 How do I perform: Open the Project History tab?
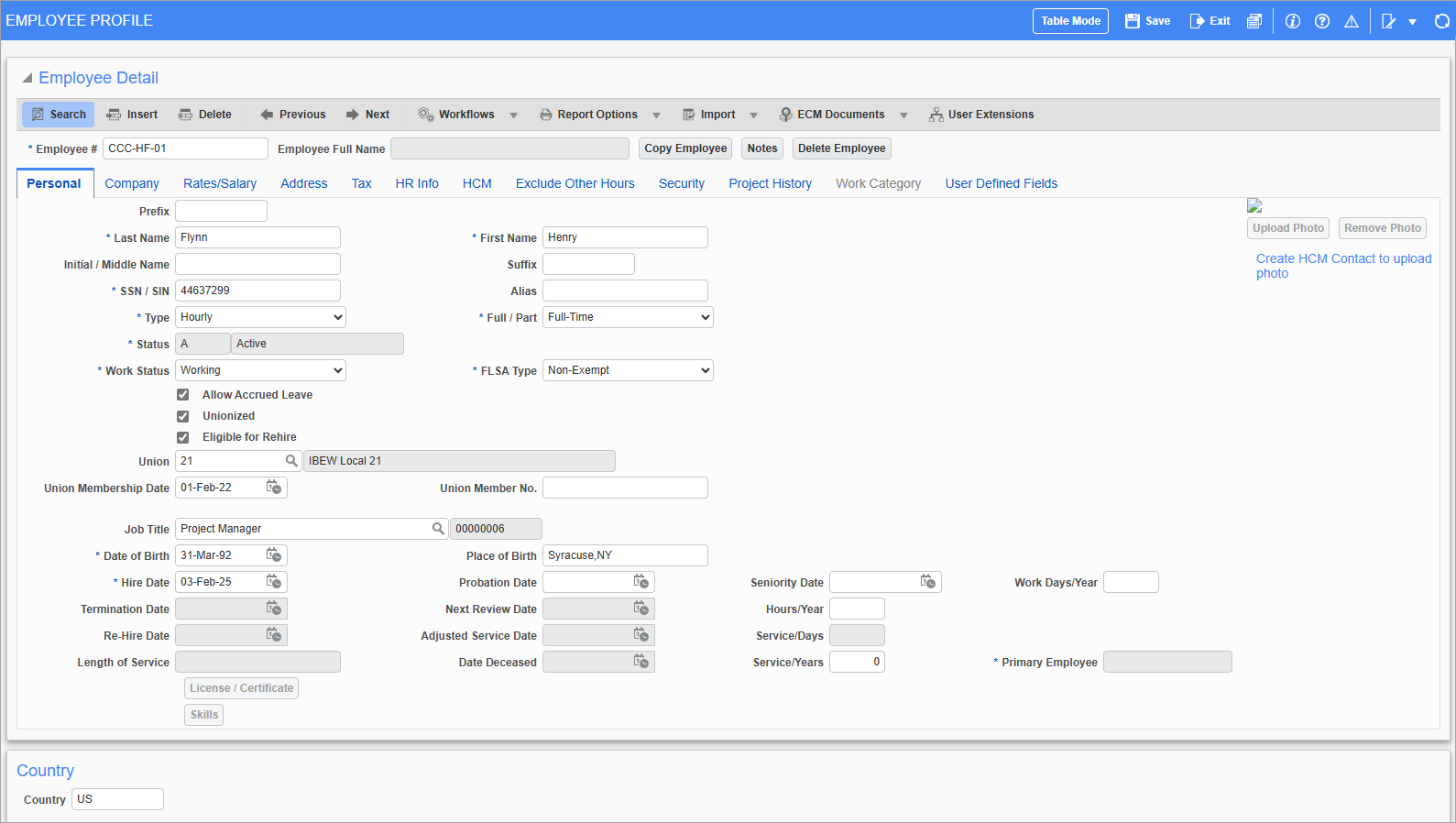pos(771,183)
